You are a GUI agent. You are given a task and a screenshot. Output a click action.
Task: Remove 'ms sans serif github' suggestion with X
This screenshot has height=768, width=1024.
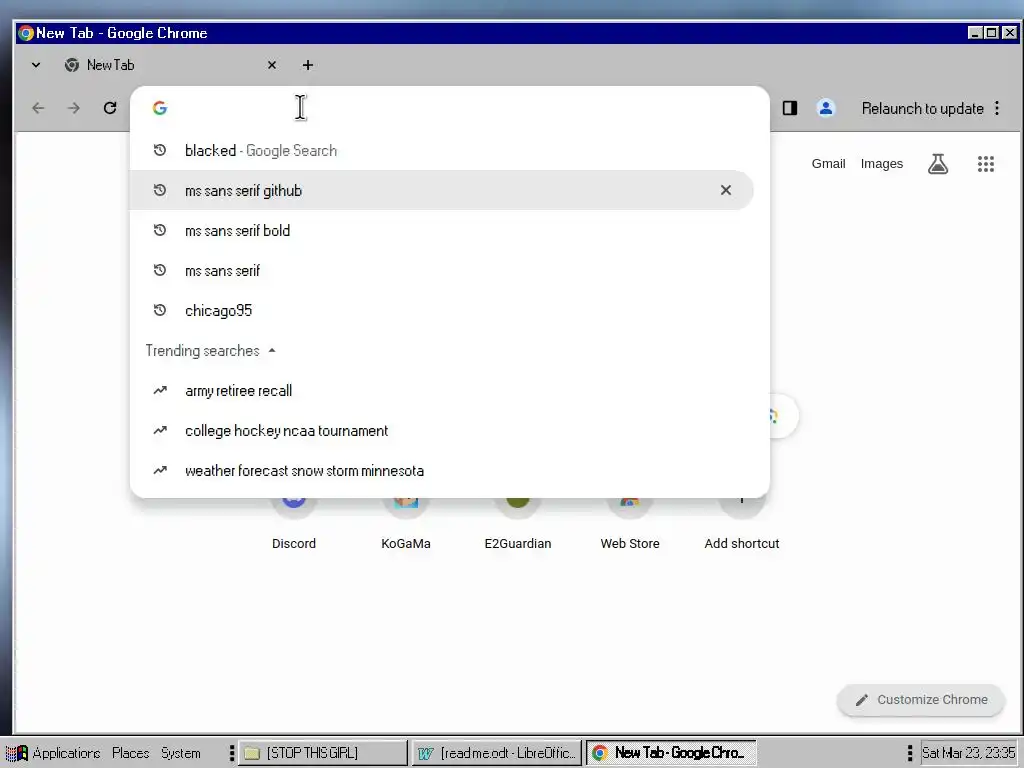click(x=726, y=190)
